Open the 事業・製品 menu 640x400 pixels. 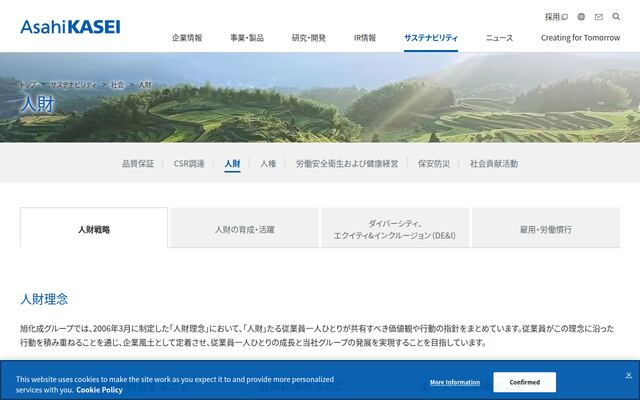pyautogui.click(x=247, y=38)
